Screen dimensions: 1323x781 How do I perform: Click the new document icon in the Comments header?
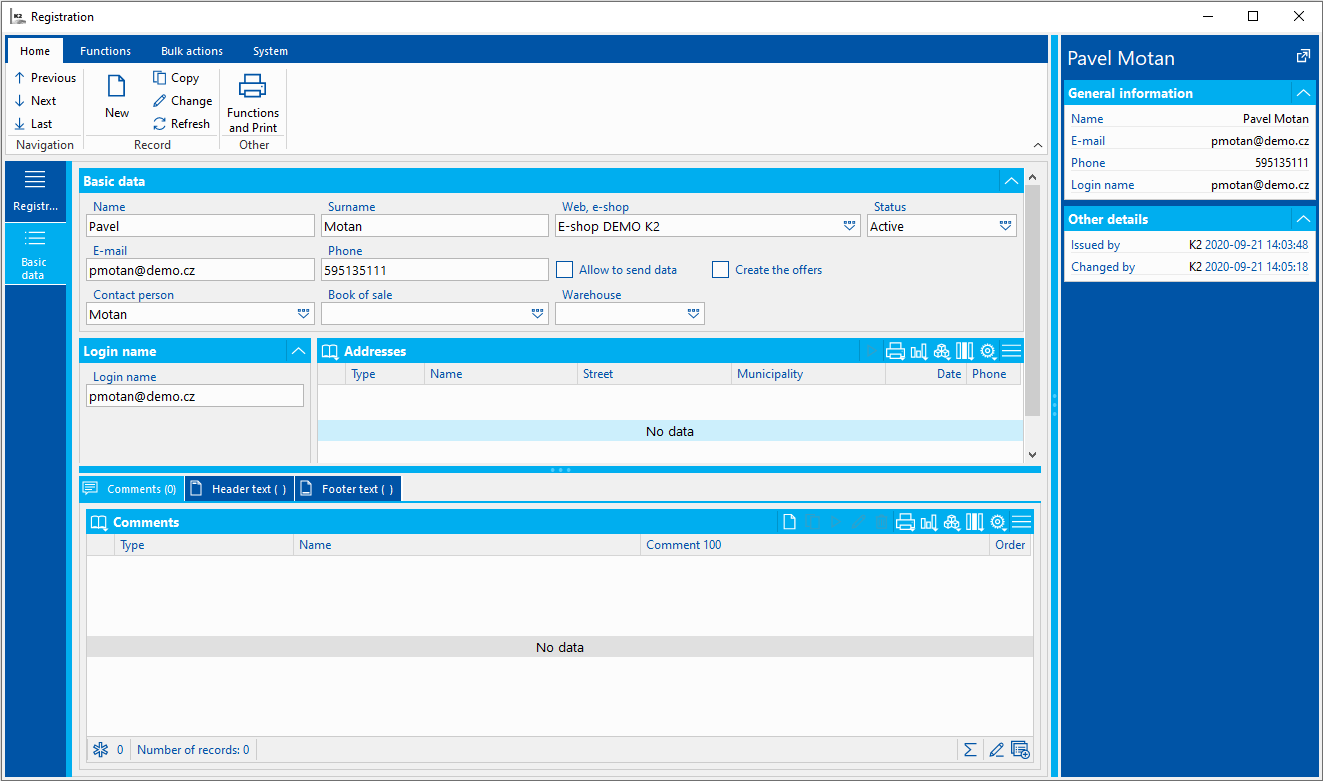coord(789,522)
